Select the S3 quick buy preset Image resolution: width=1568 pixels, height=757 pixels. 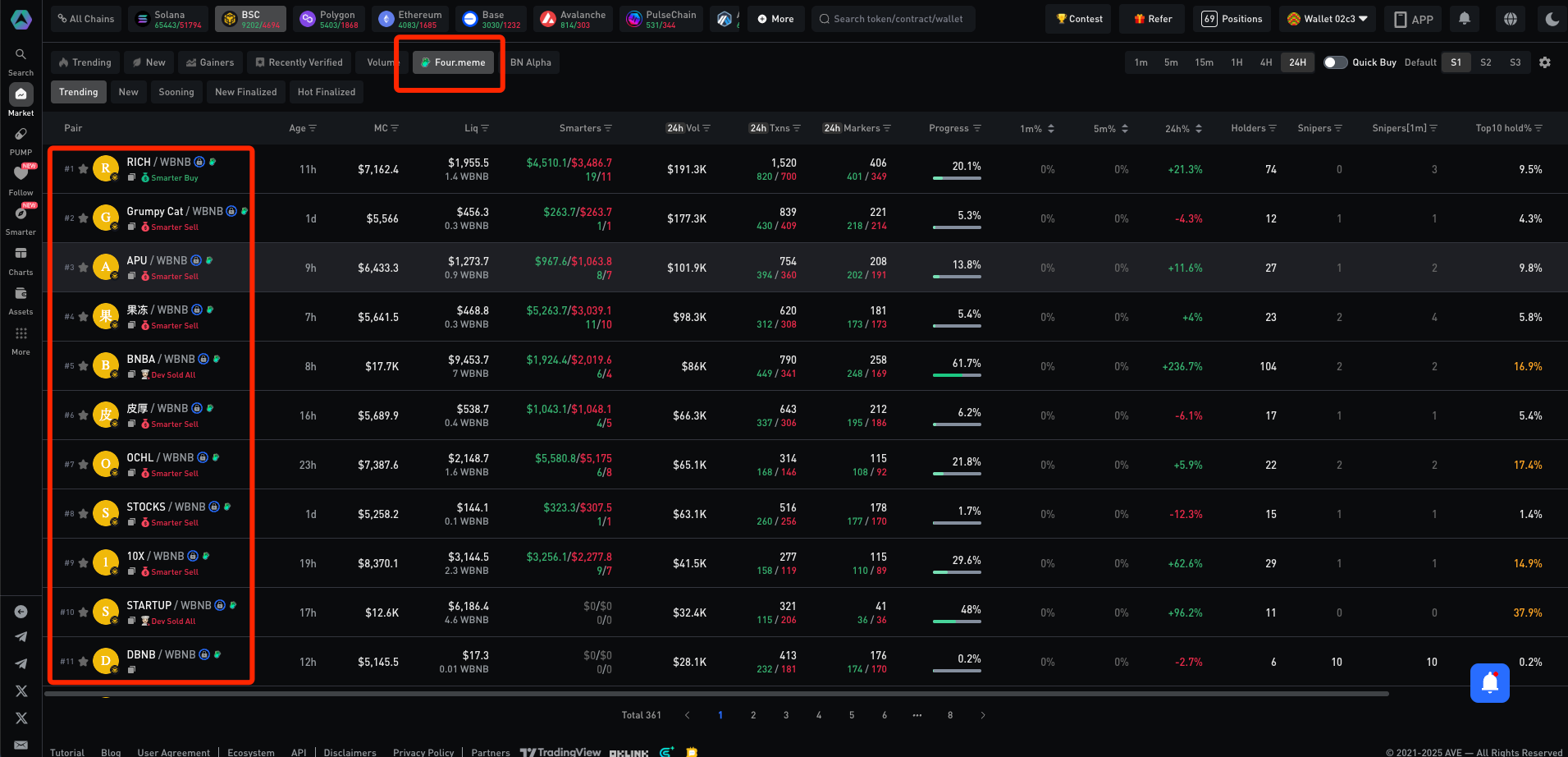coord(1515,62)
